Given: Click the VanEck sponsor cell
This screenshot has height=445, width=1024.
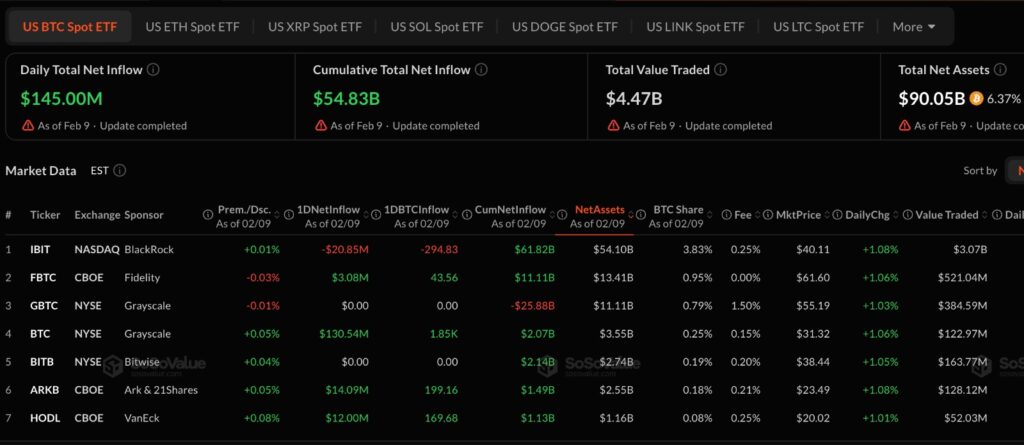Looking at the screenshot, I should (x=142, y=418).
